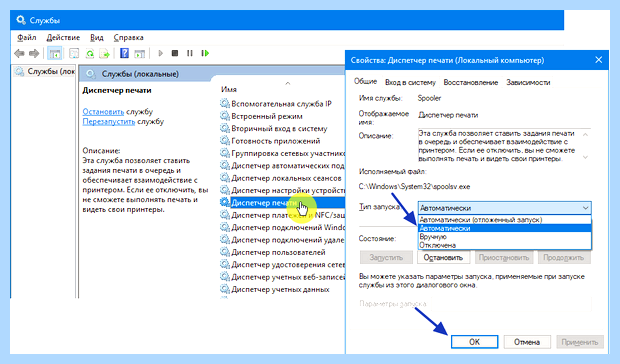Click gear icon of Диспетчер пользователей
Screen dimensions: 620x364
point(225,252)
